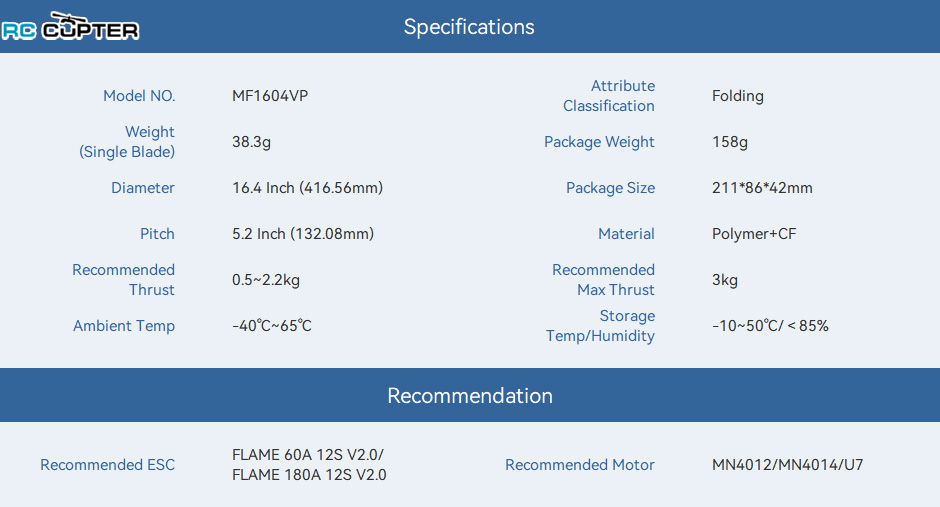Click the Folding attribute value

click(737, 96)
